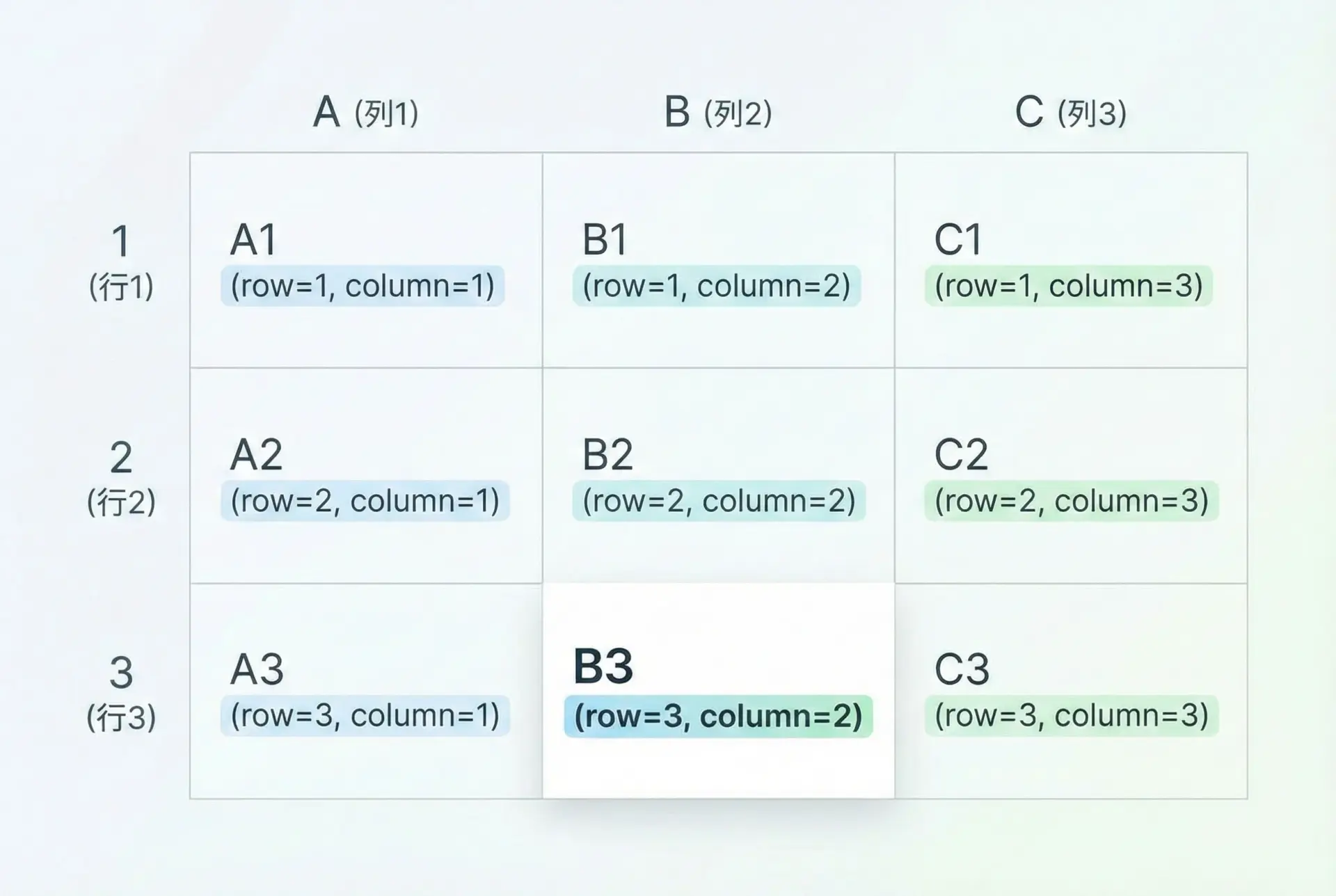Image resolution: width=1336 pixels, height=896 pixels.
Task: Click the (row=2, column=2) badge
Action: click(x=719, y=501)
